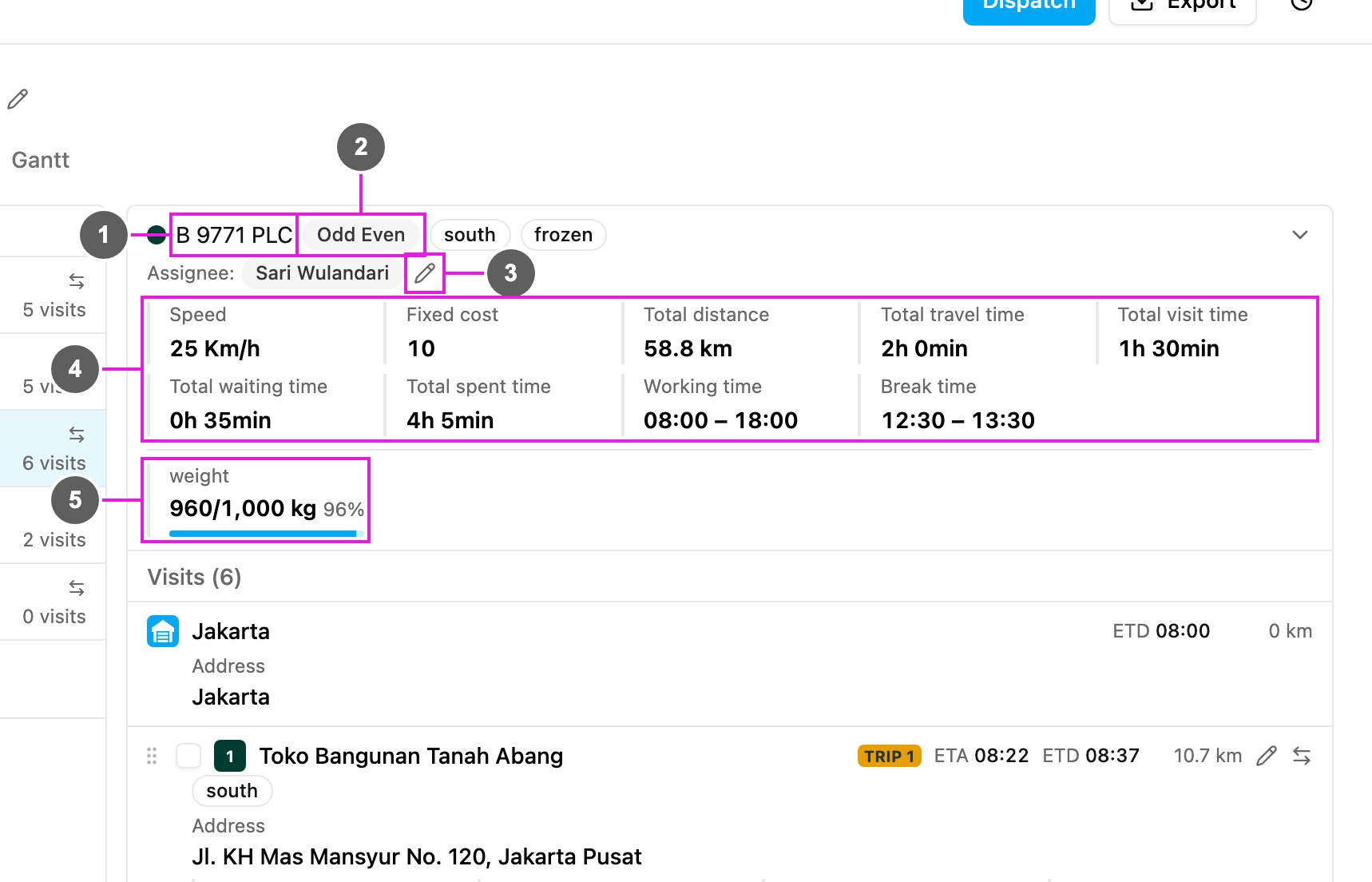
Task: Click the weight value 960/1,000 kg
Action: click(x=243, y=508)
